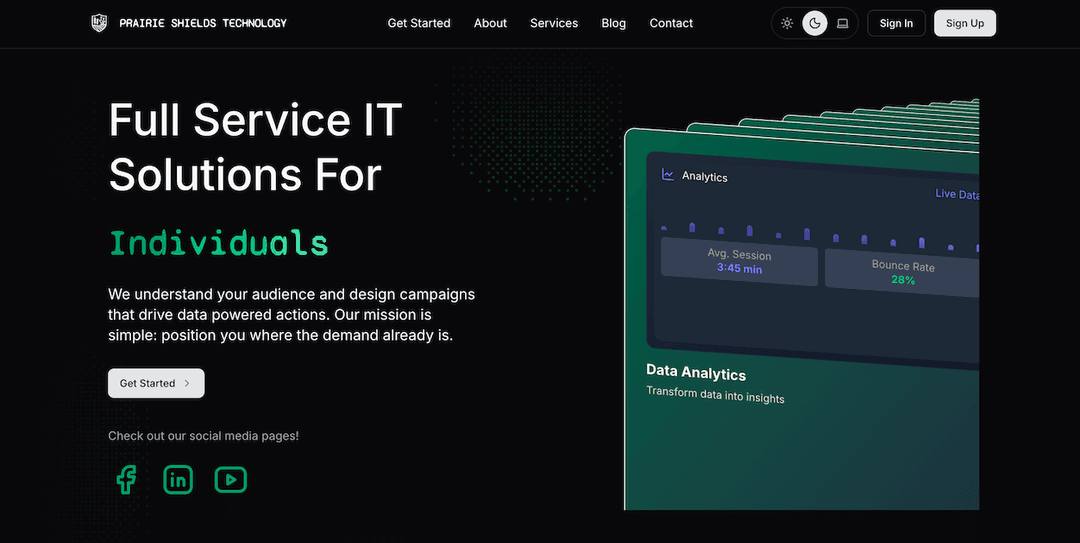Open the Facebook social media page
Image resolution: width=1080 pixels, height=543 pixels.
click(126, 480)
